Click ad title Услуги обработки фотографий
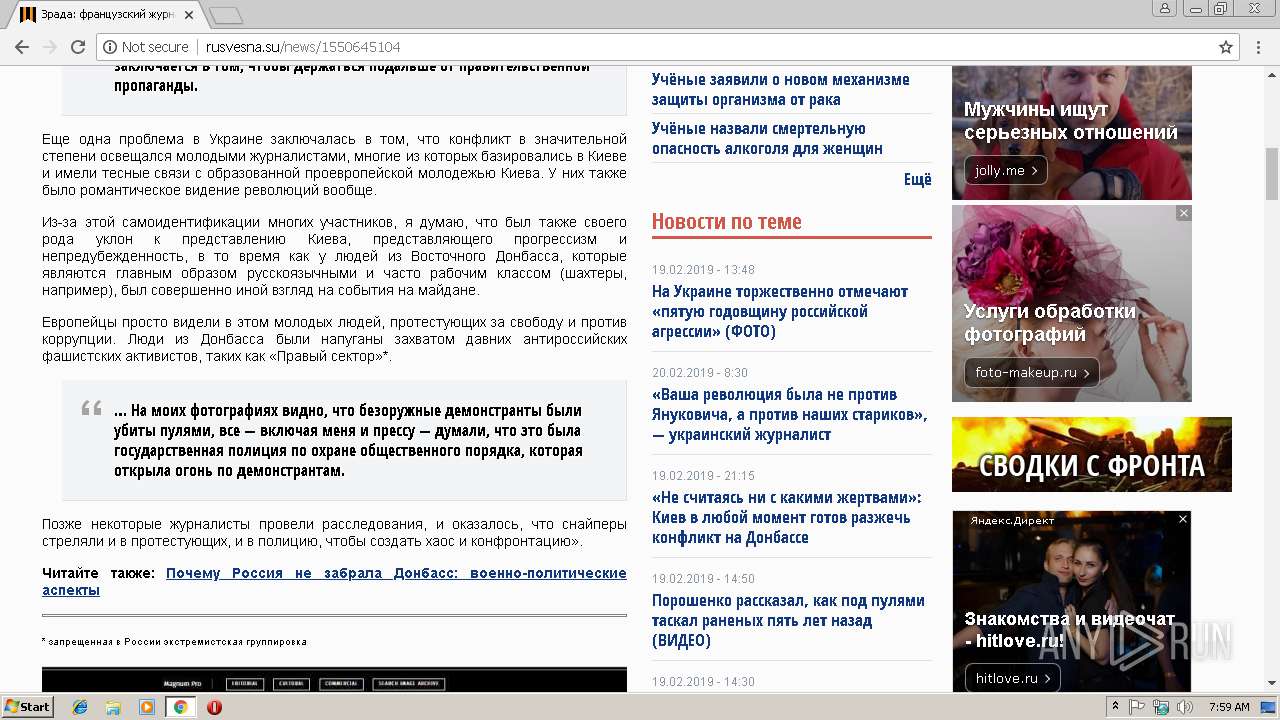Image resolution: width=1280 pixels, height=720 pixels. [x=1050, y=322]
